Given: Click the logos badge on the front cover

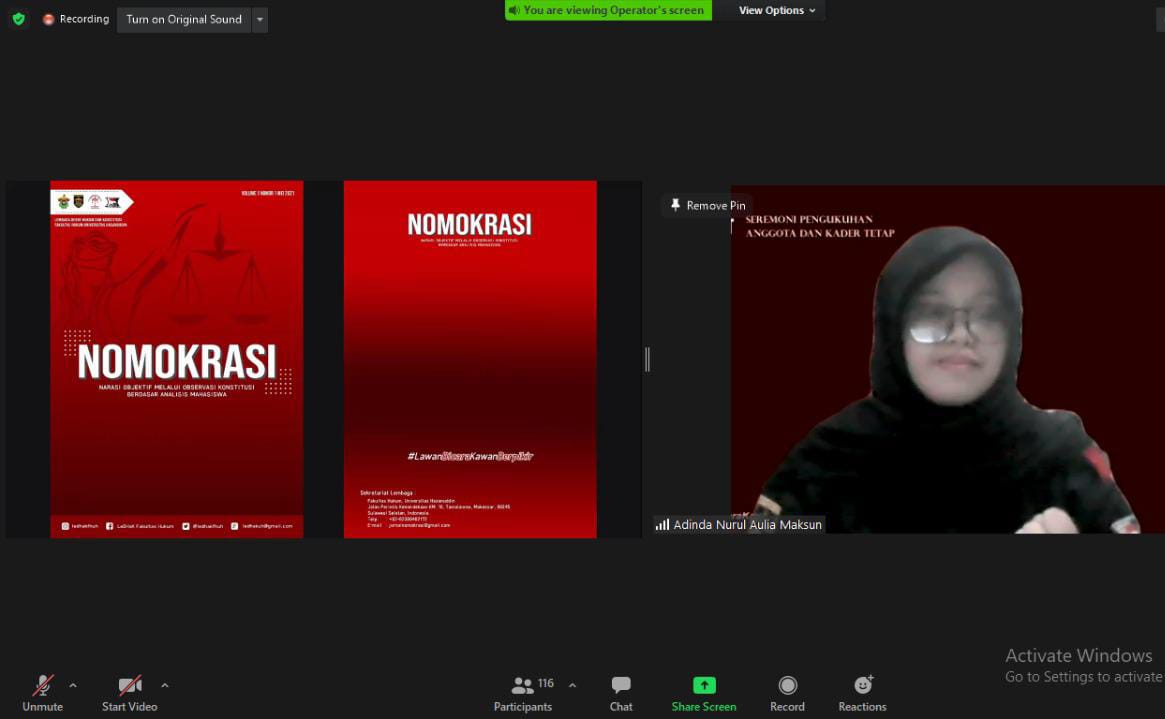Looking at the screenshot, I should (x=92, y=201).
